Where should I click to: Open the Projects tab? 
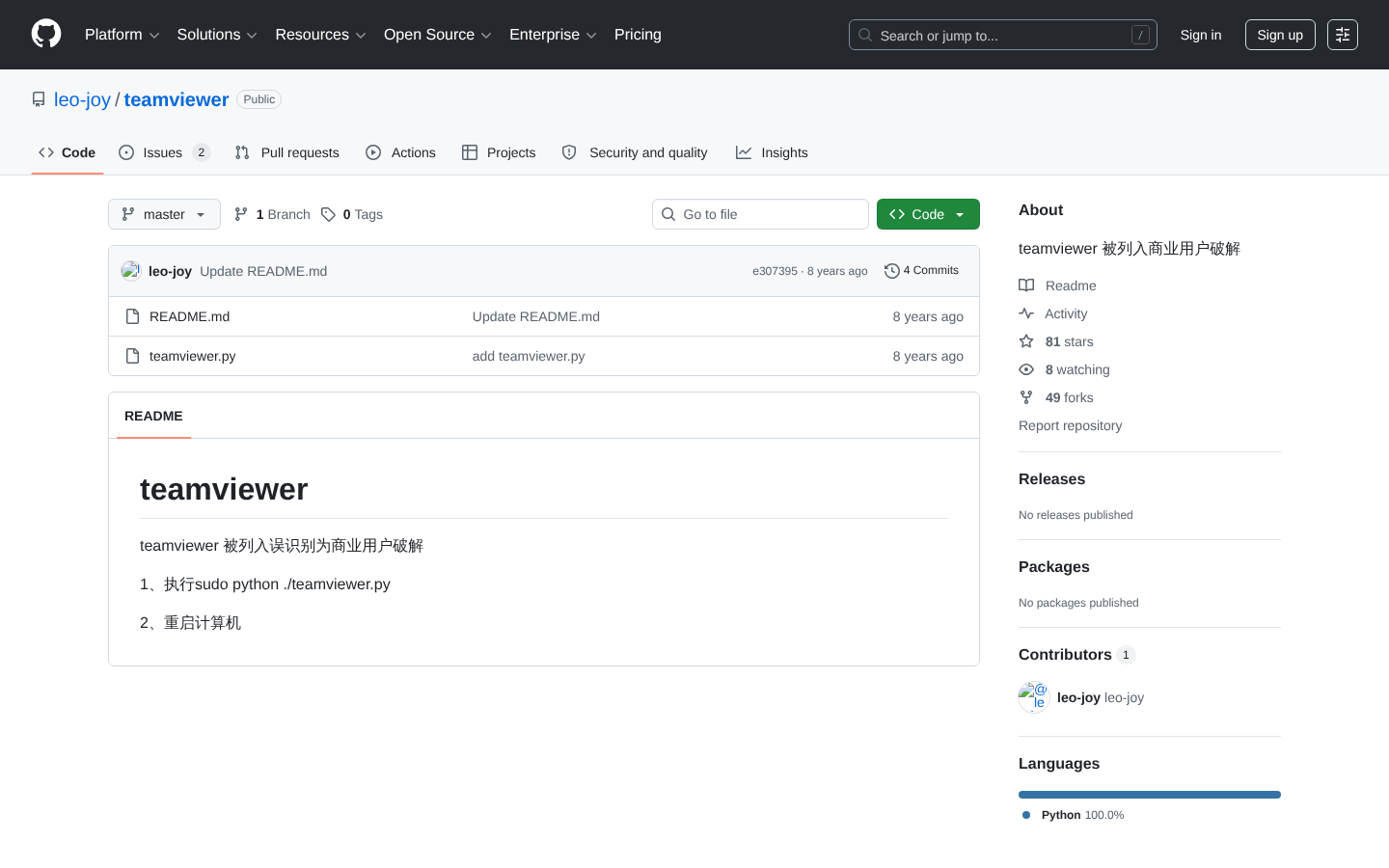[499, 152]
